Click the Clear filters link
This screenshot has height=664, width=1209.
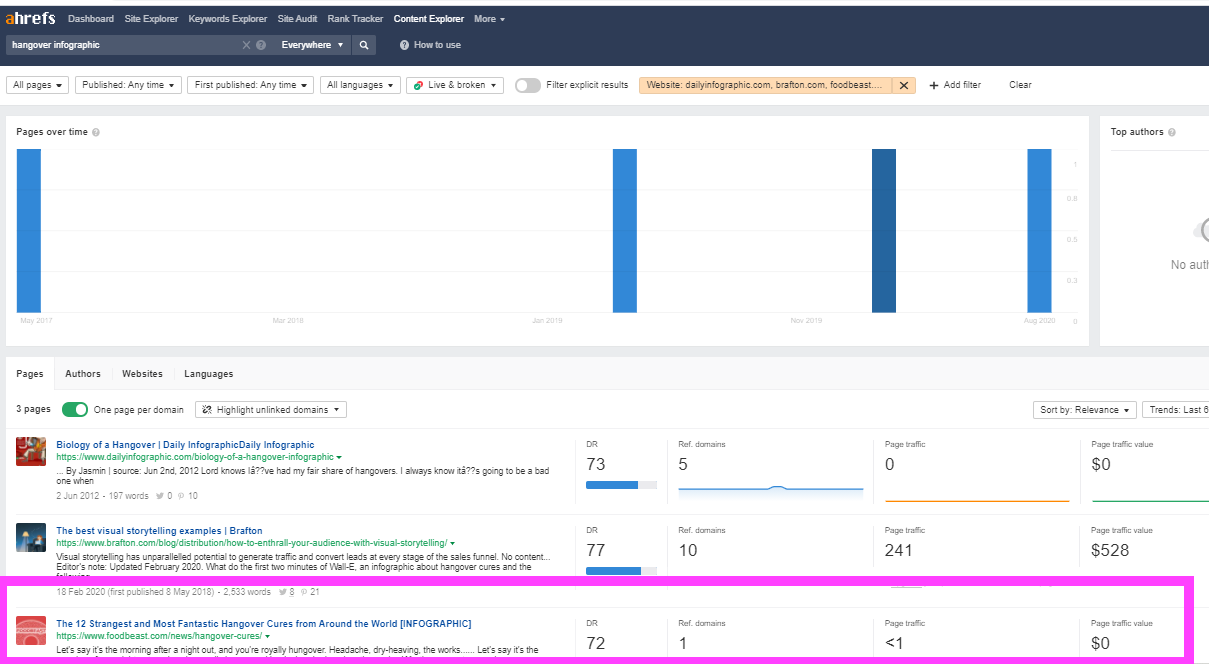(1020, 85)
